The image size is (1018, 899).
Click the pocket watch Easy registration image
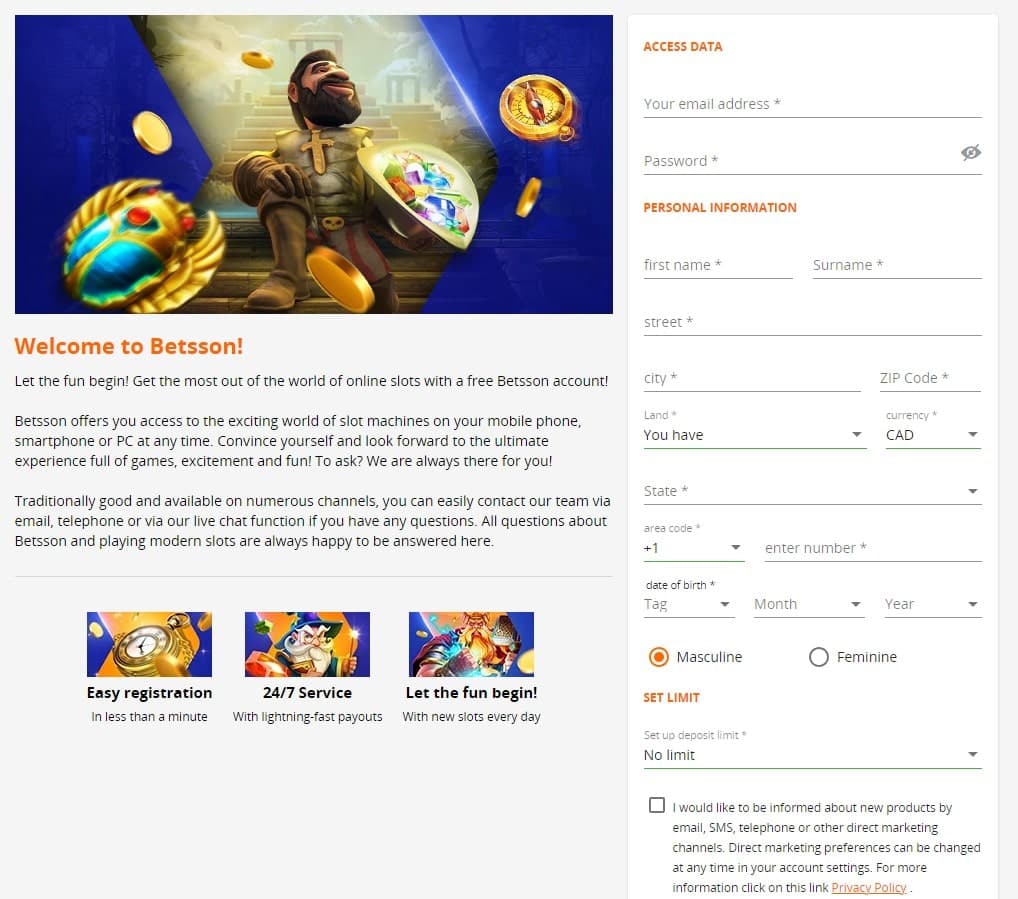coord(149,644)
